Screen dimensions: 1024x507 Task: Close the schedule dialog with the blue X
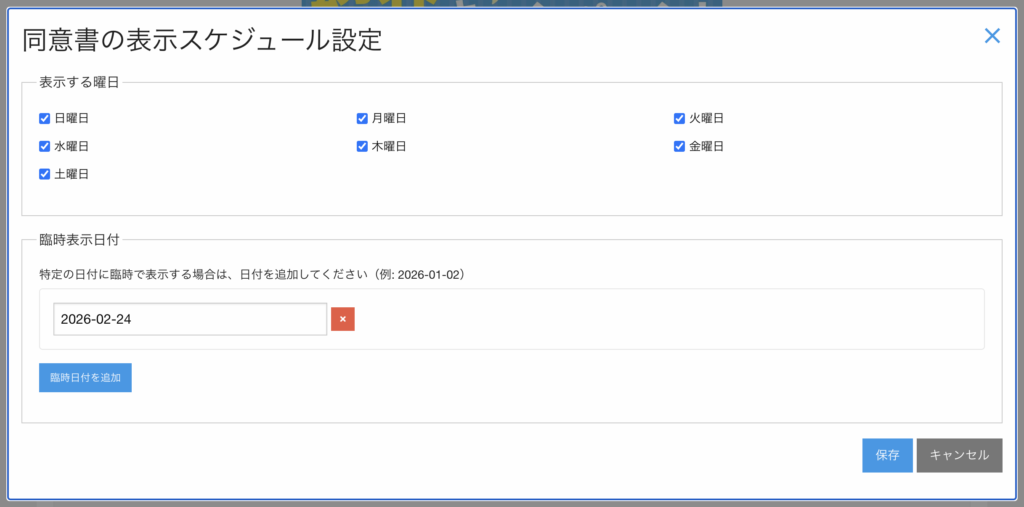click(x=992, y=36)
